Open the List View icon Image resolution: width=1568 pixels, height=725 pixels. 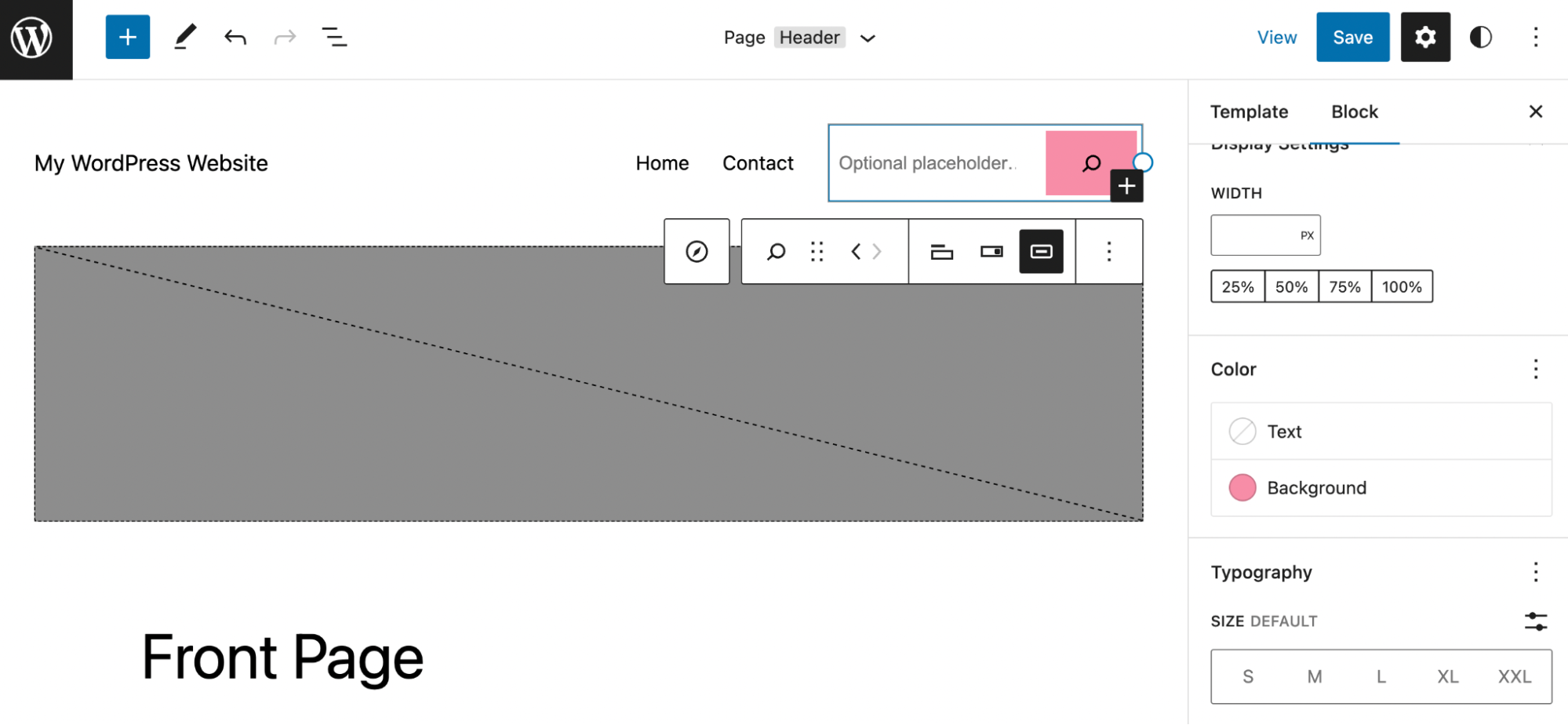(335, 37)
